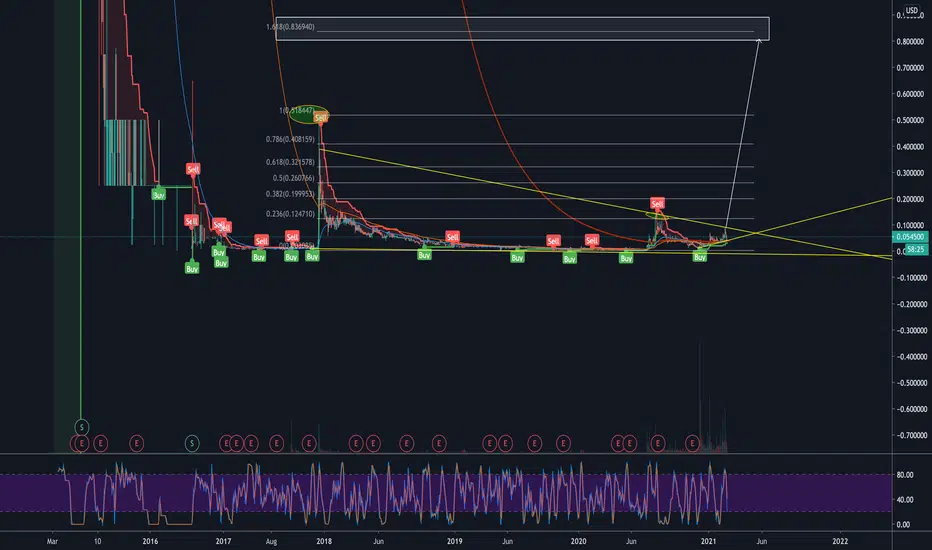Click the E marker just left of the 2016 date
This screenshot has width=932, height=550.
tap(137, 444)
